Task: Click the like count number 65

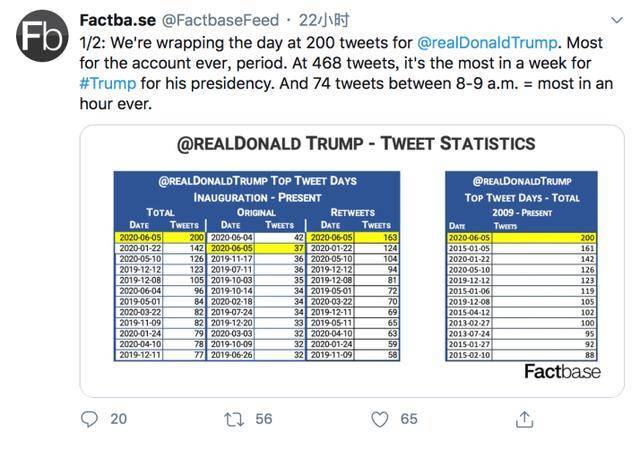Action: tap(409, 419)
